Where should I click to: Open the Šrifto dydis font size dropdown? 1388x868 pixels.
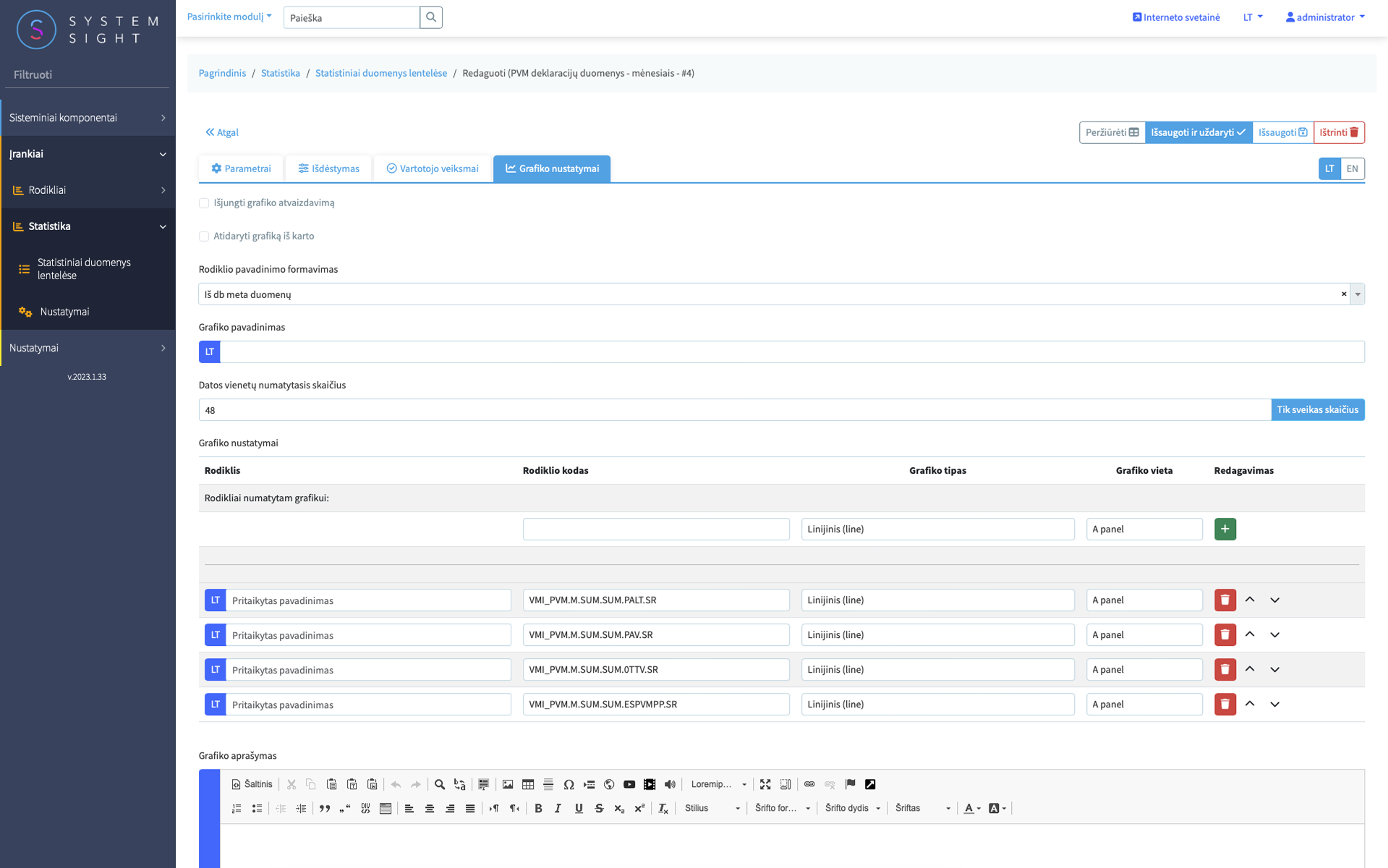tap(853, 808)
